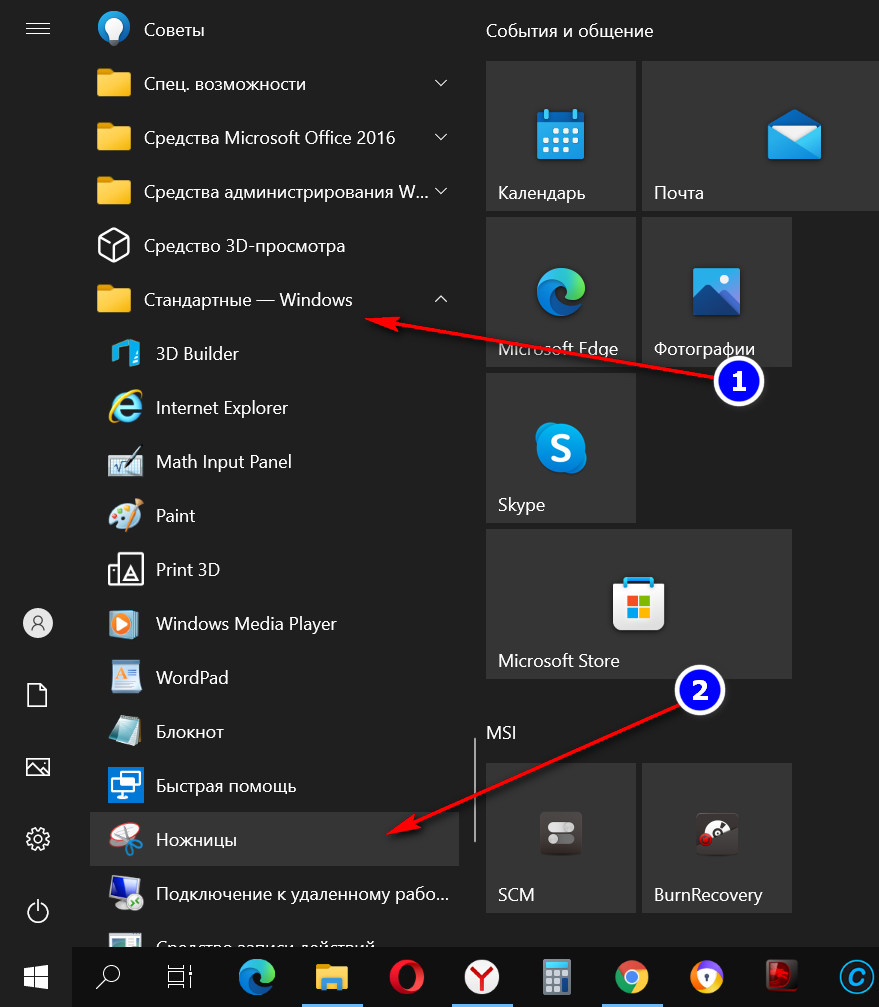The image size is (879, 1007).
Task: Open the Календарь tile
Action: pyautogui.click(x=561, y=136)
